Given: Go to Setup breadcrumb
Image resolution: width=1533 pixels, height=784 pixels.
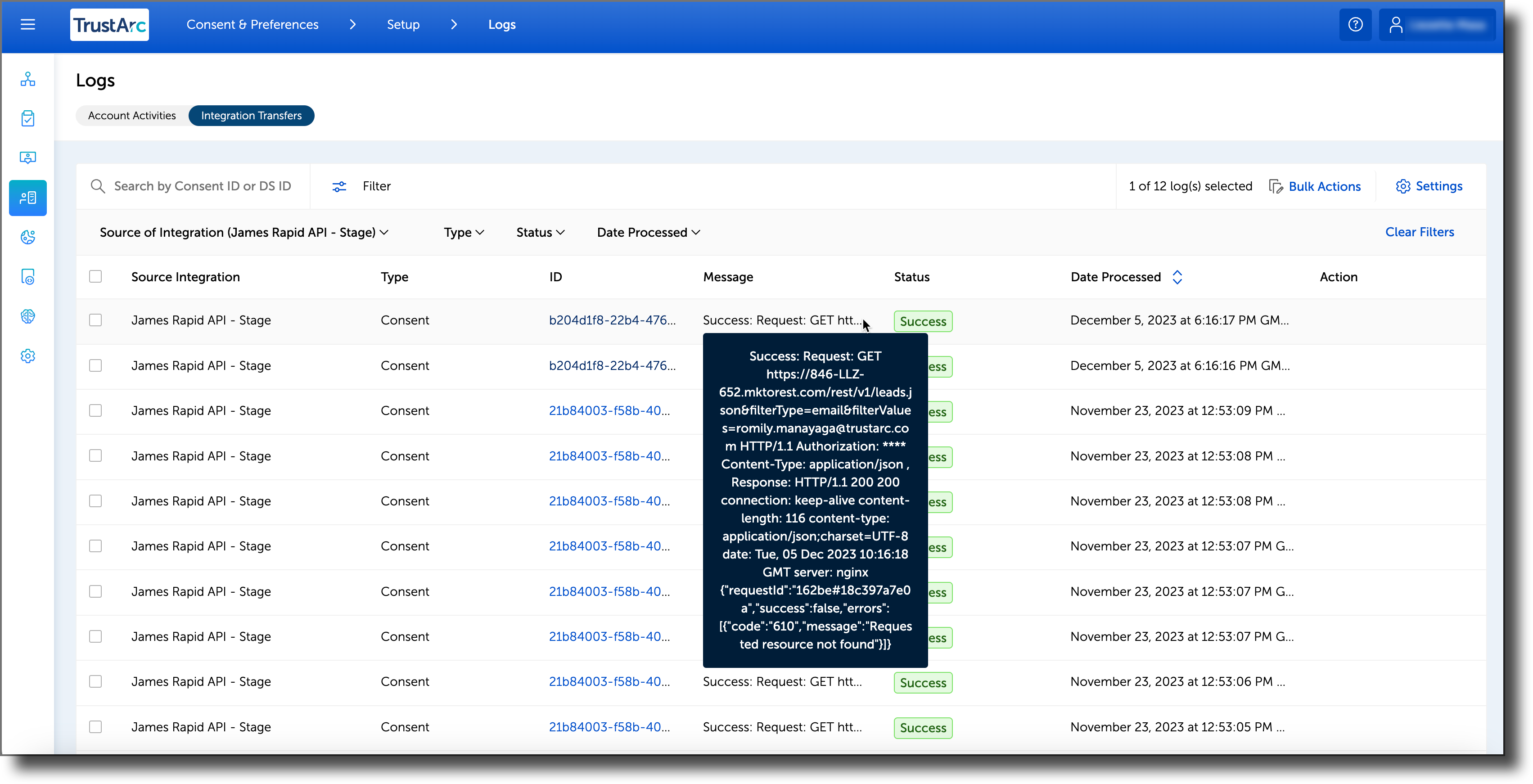Looking at the screenshot, I should (x=403, y=24).
